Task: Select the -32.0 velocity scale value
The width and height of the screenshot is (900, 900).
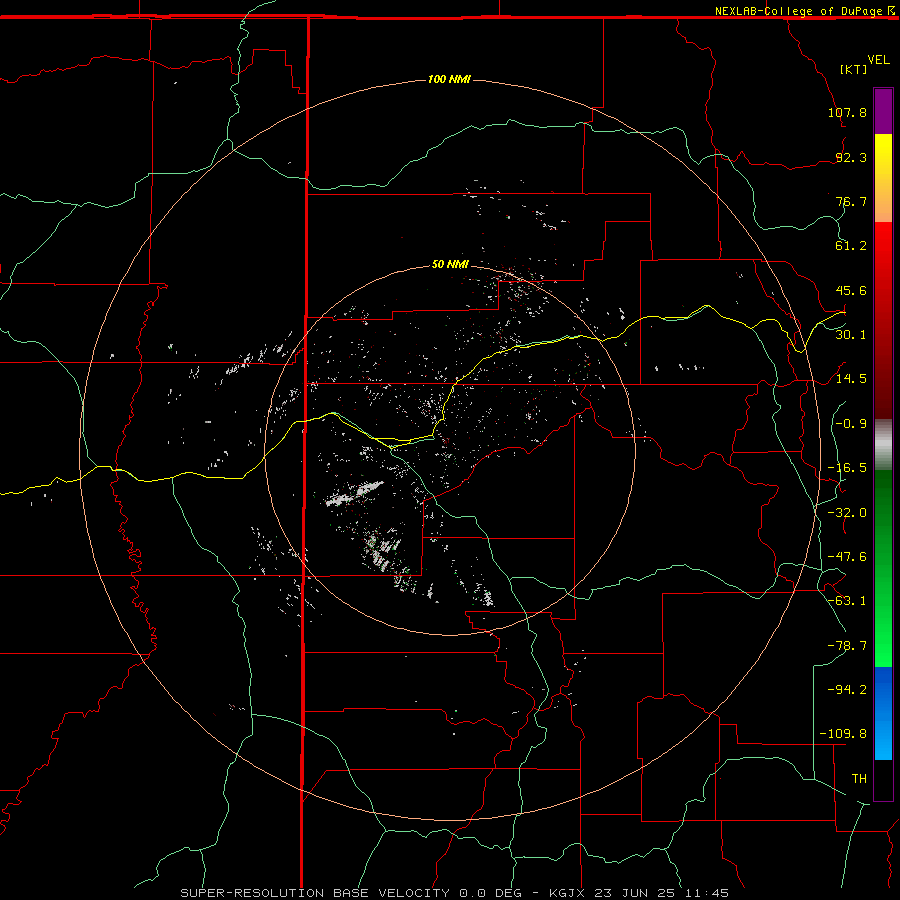Action: [x=847, y=513]
